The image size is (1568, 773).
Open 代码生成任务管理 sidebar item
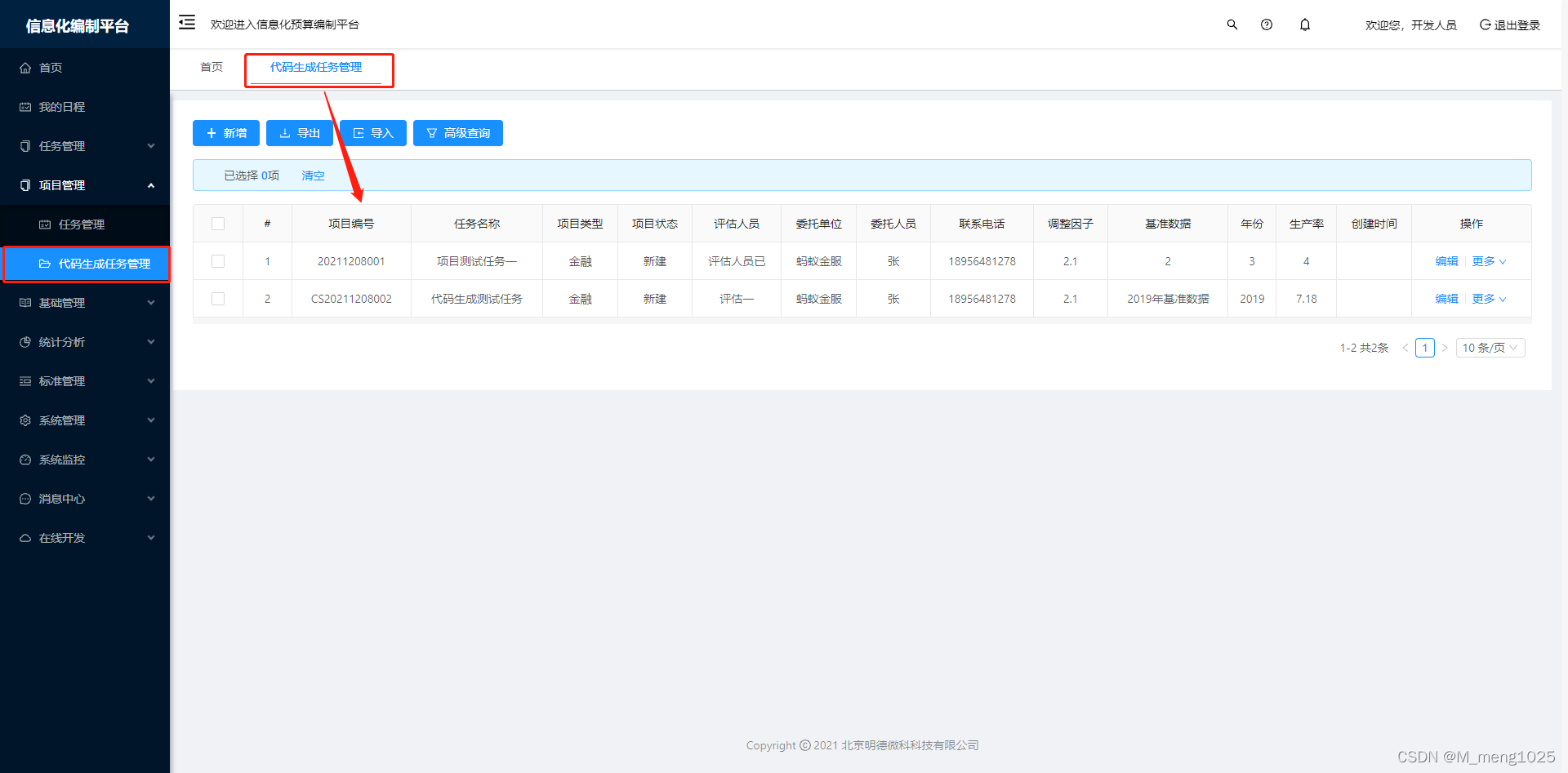pyautogui.click(x=87, y=264)
